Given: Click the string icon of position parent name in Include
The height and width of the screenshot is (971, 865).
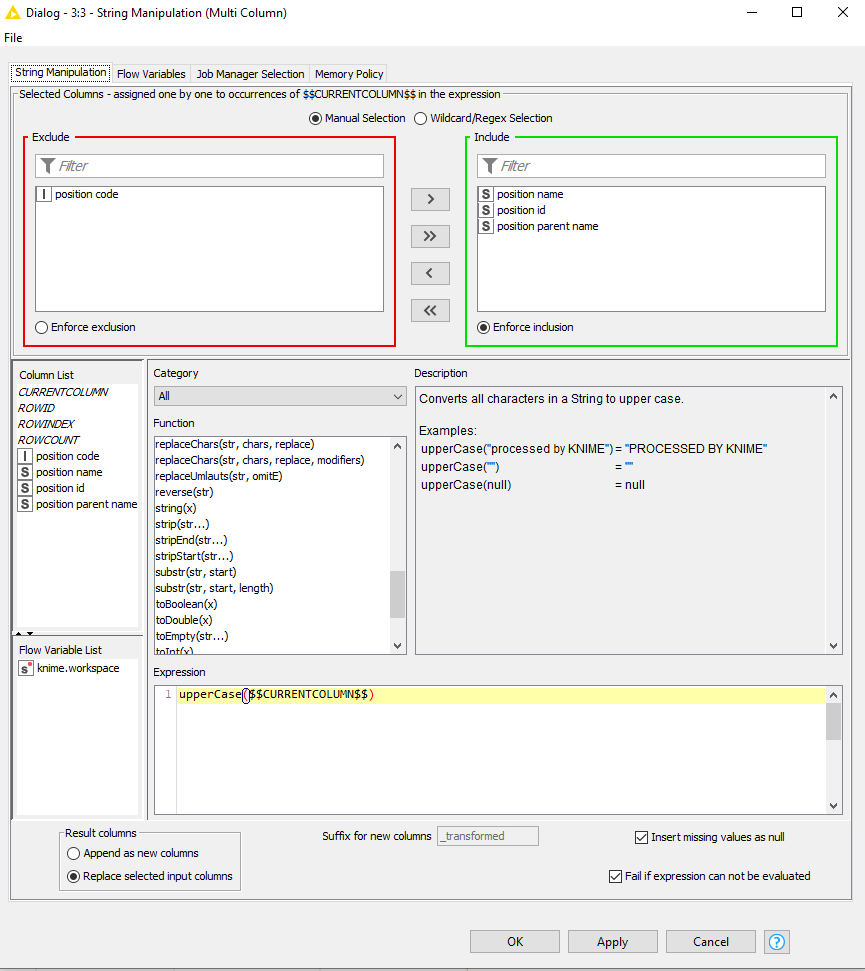Looking at the screenshot, I should (486, 227).
